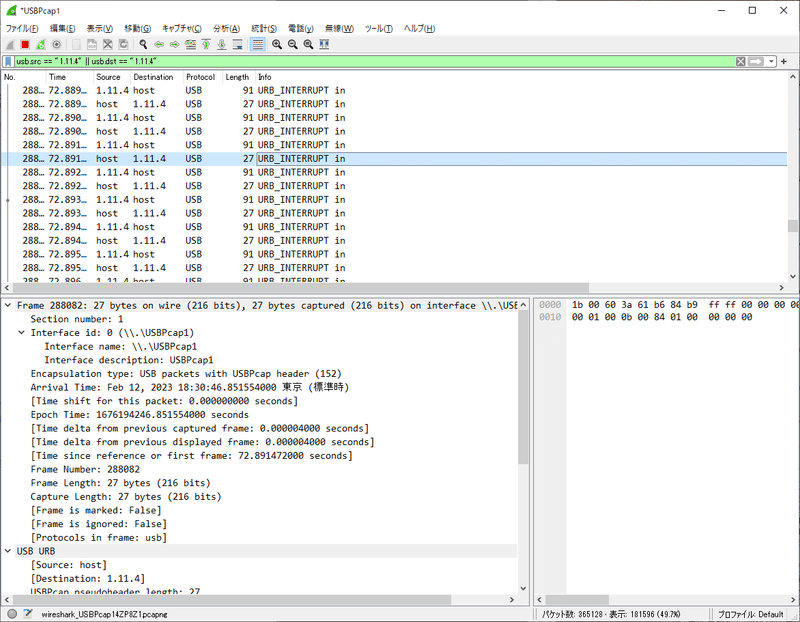Open capture options dialog
Image resolution: width=800 pixels, height=622 pixels.
pos(57,45)
